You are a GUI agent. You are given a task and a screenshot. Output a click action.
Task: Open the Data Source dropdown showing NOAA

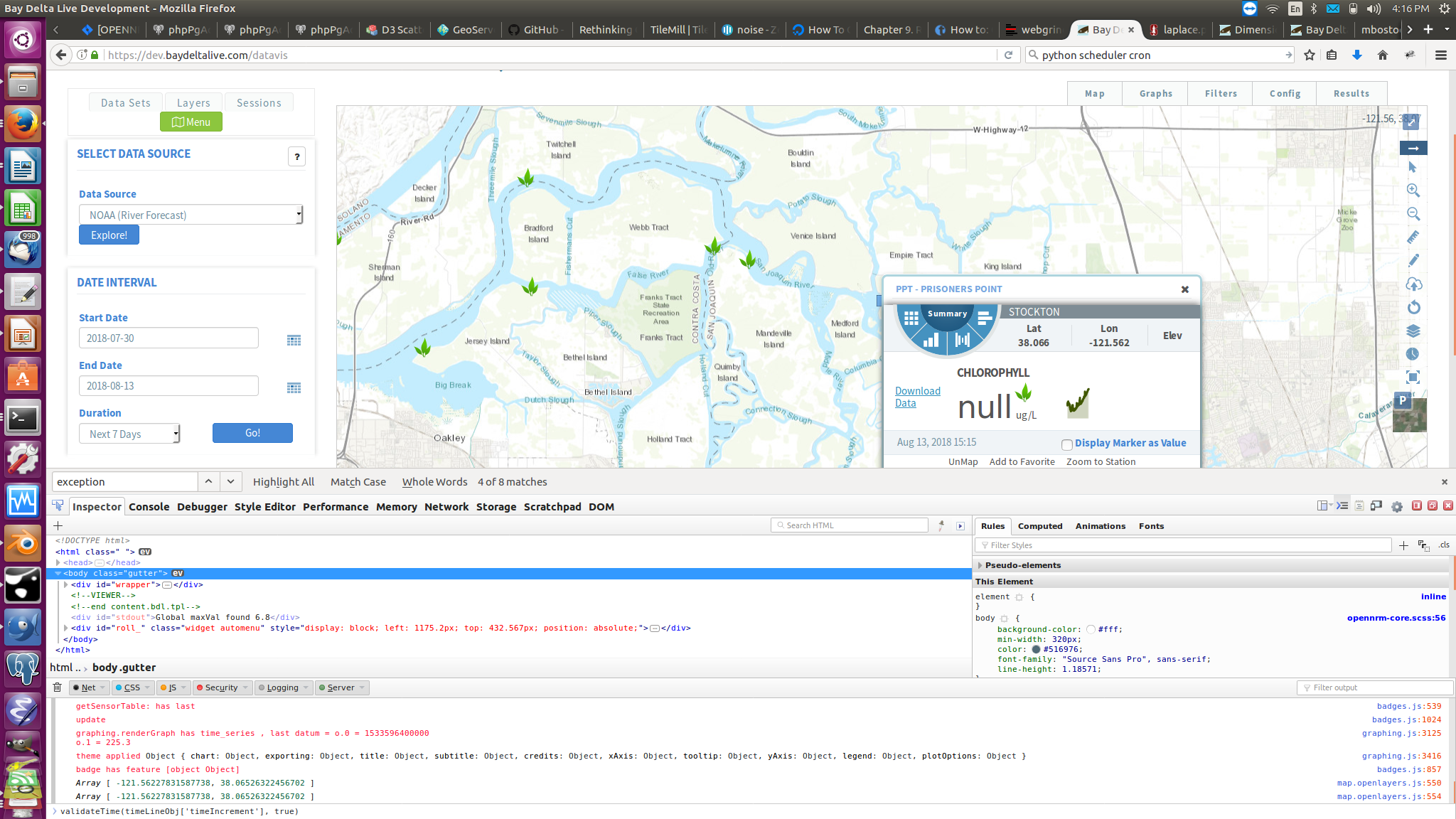pos(191,215)
